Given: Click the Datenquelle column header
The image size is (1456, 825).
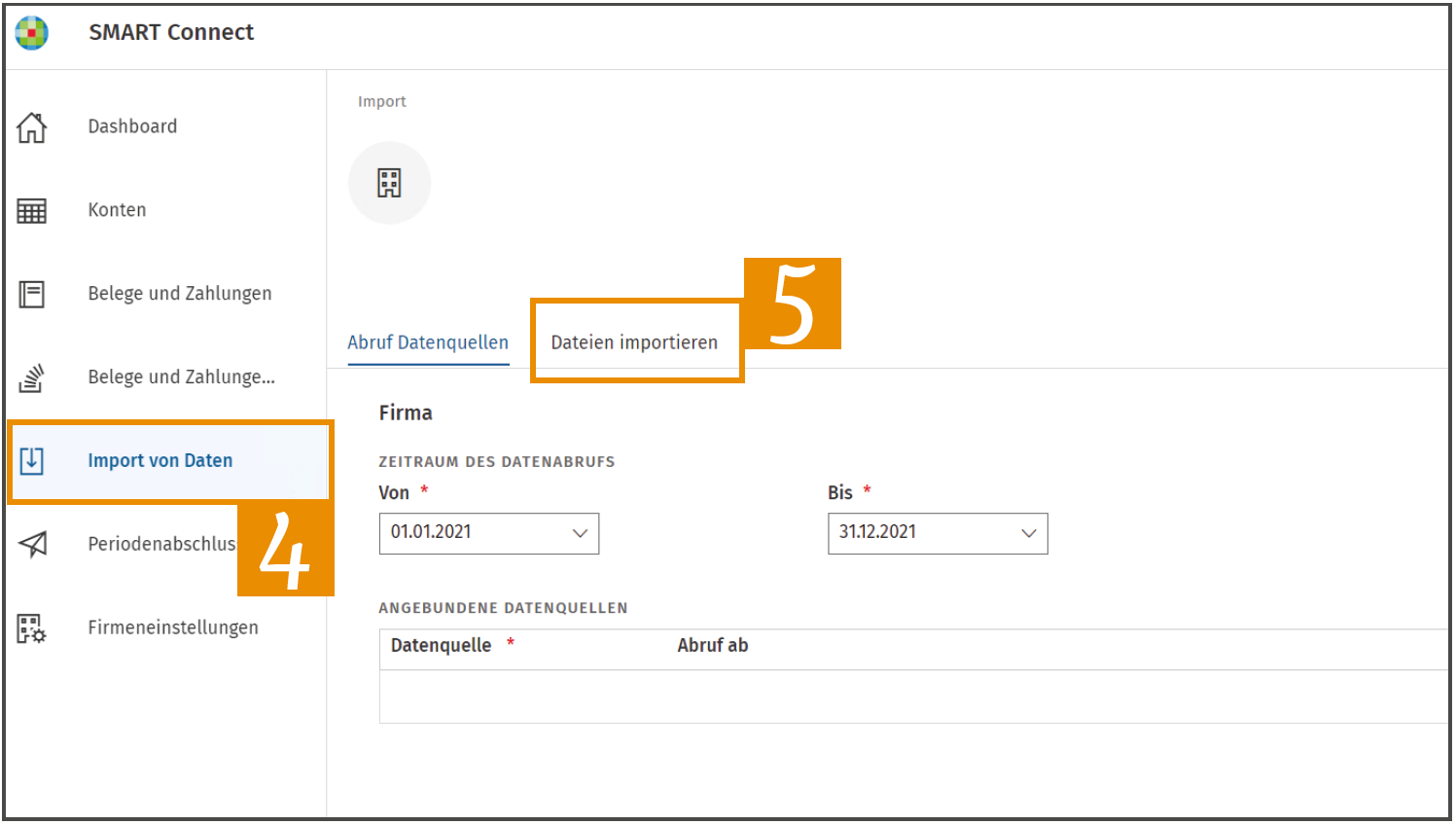Looking at the screenshot, I should (x=441, y=645).
